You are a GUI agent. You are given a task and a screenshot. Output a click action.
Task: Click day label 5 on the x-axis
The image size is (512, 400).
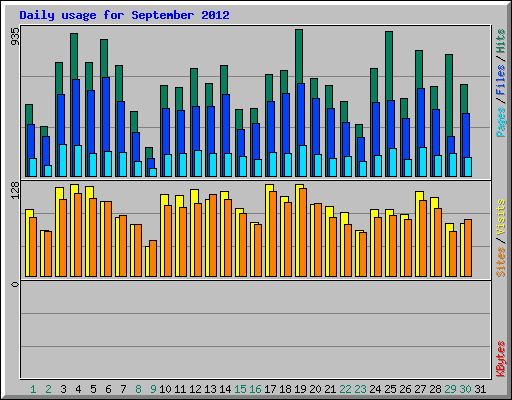[x=93, y=389]
